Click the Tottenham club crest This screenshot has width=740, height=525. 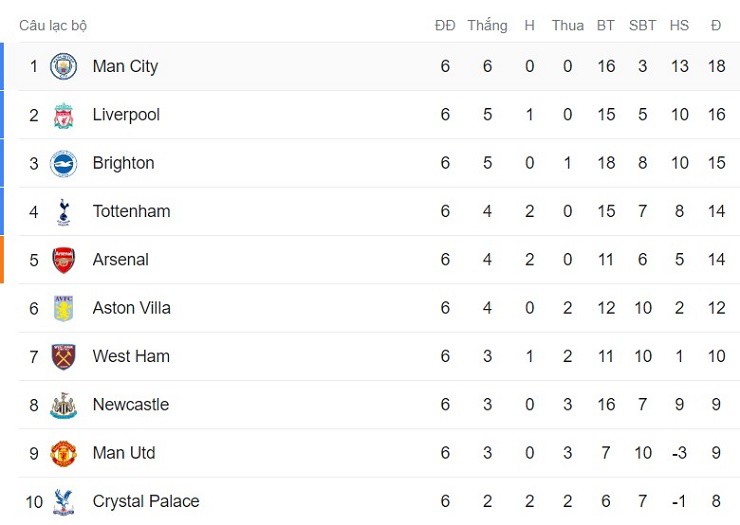[63, 211]
